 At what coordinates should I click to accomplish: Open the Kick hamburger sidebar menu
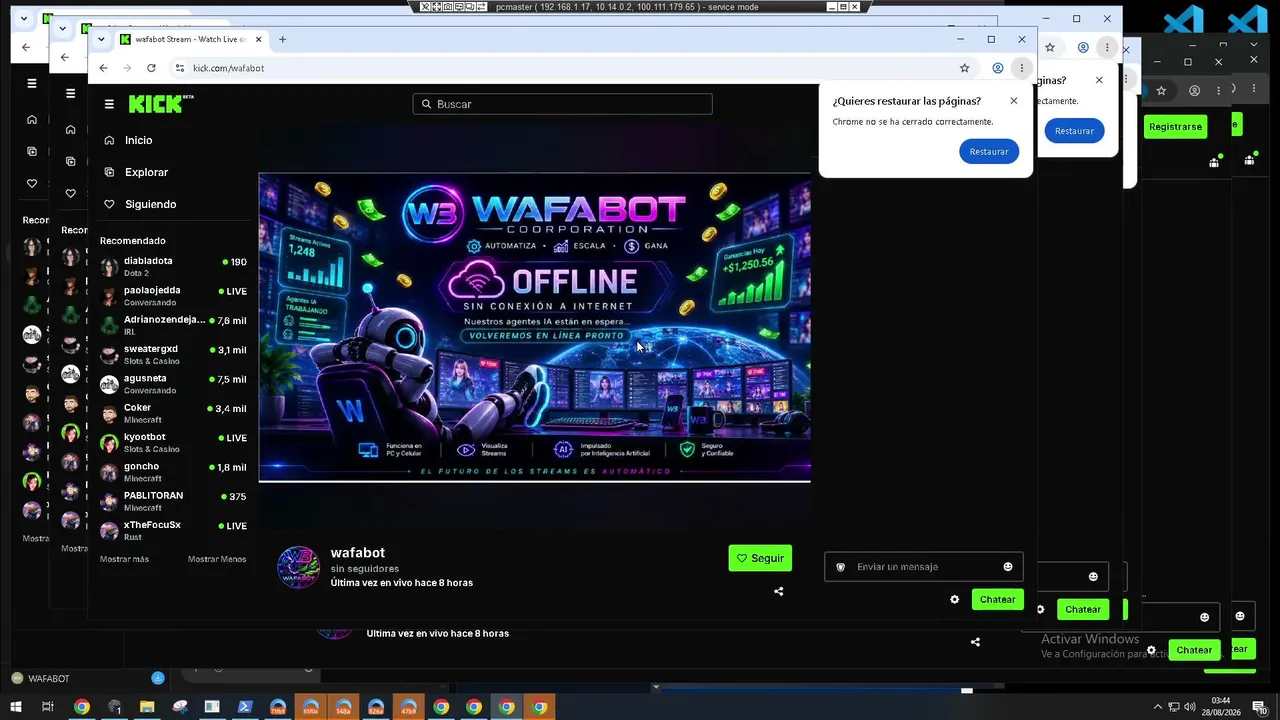109,104
